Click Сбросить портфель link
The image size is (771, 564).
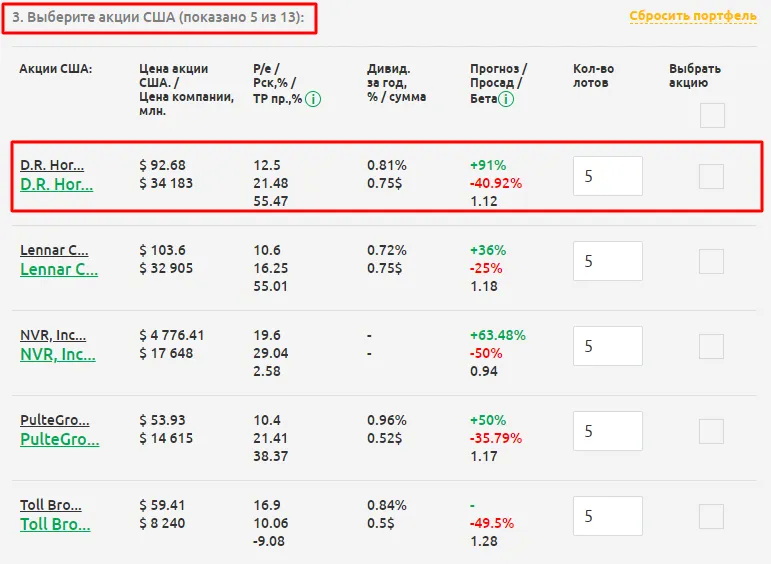(x=693, y=16)
